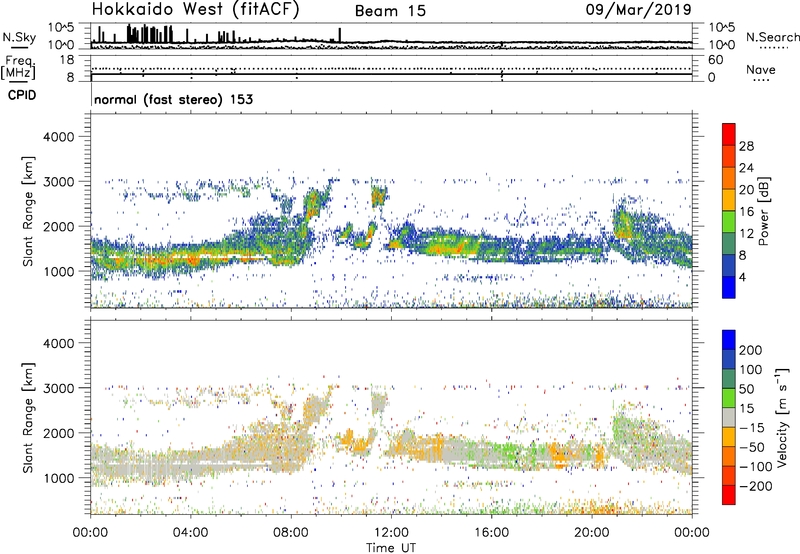The height and width of the screenshot is (554, 800).
Task: Click '4000' on the power panel range axis
Action: pyautogui.click(x=59, y=137)
